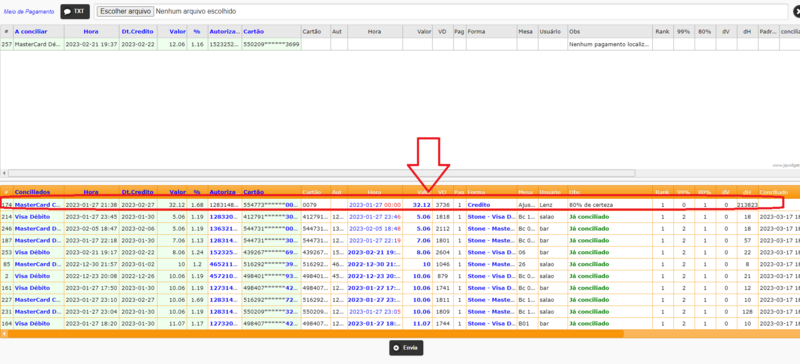The height and width of the screenshot is (364, 800).
Task: Click the Obs header in the Conciliados grid
Action: tap(574, 192)
